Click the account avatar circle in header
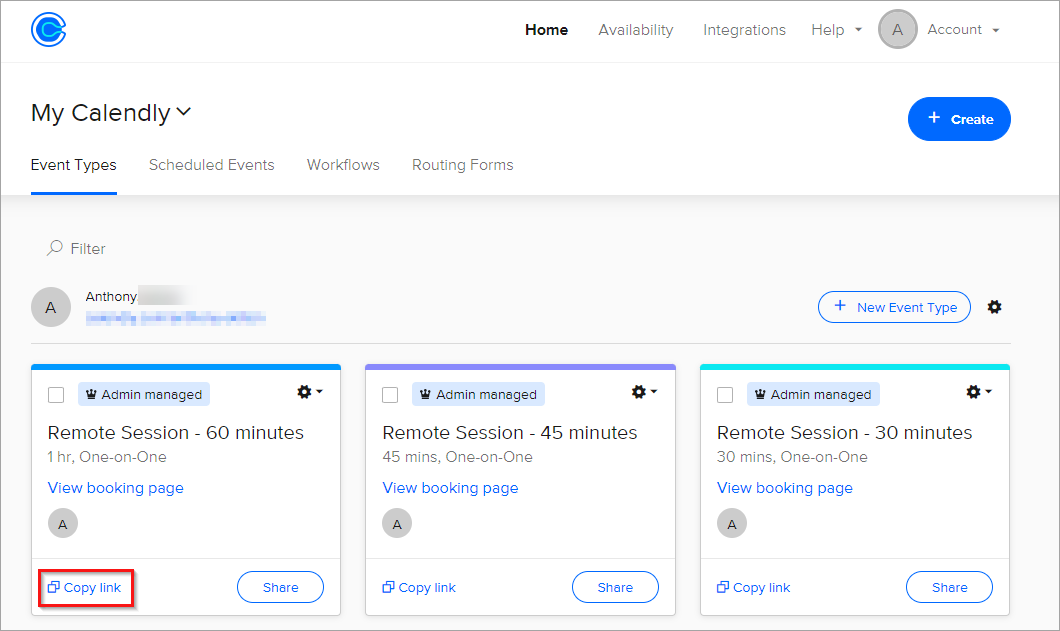The width and height of the screenshot is (1060, 631). [897, 30]
